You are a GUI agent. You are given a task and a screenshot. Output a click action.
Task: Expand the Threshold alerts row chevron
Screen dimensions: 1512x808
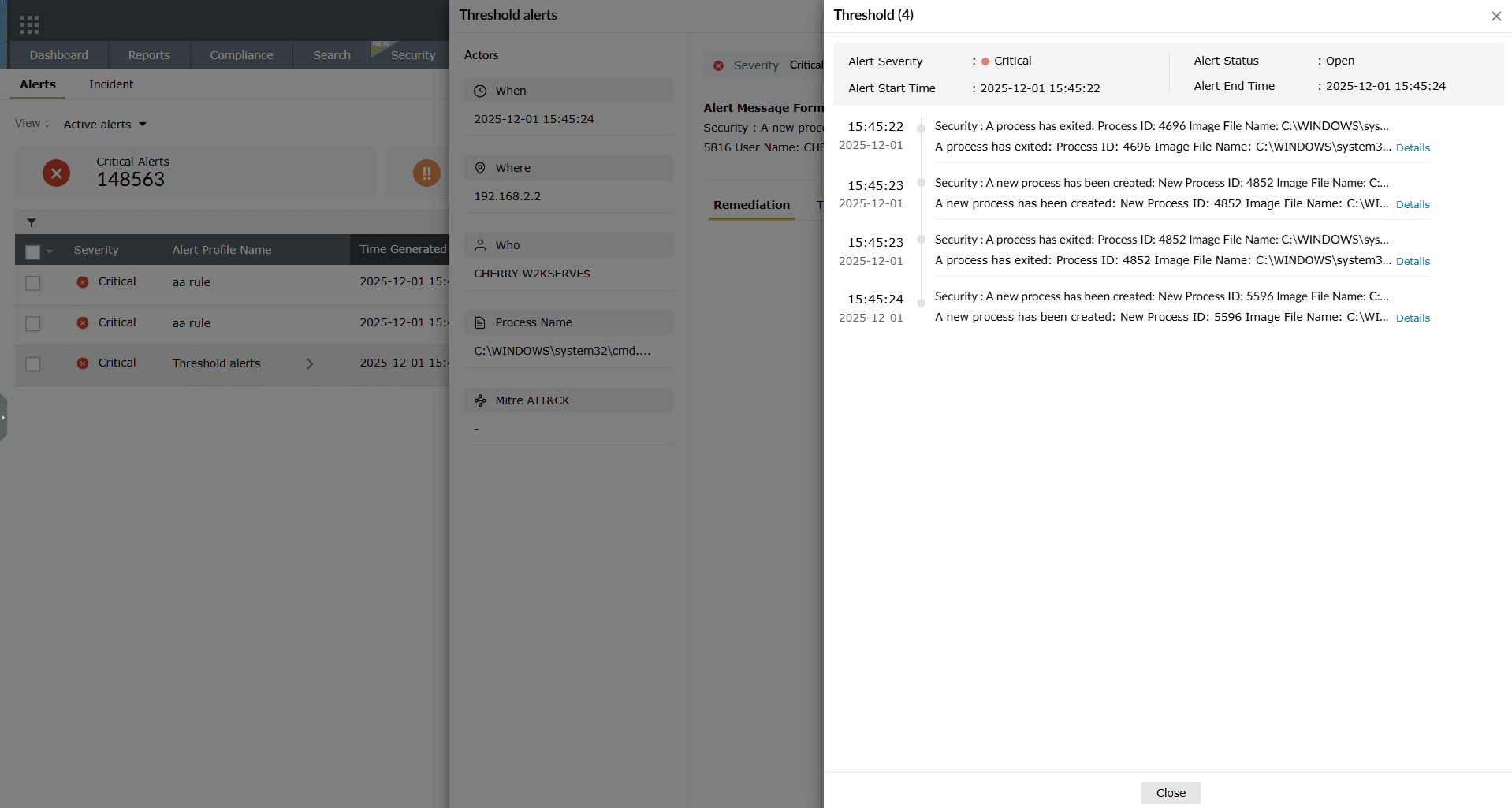point(310,363)
